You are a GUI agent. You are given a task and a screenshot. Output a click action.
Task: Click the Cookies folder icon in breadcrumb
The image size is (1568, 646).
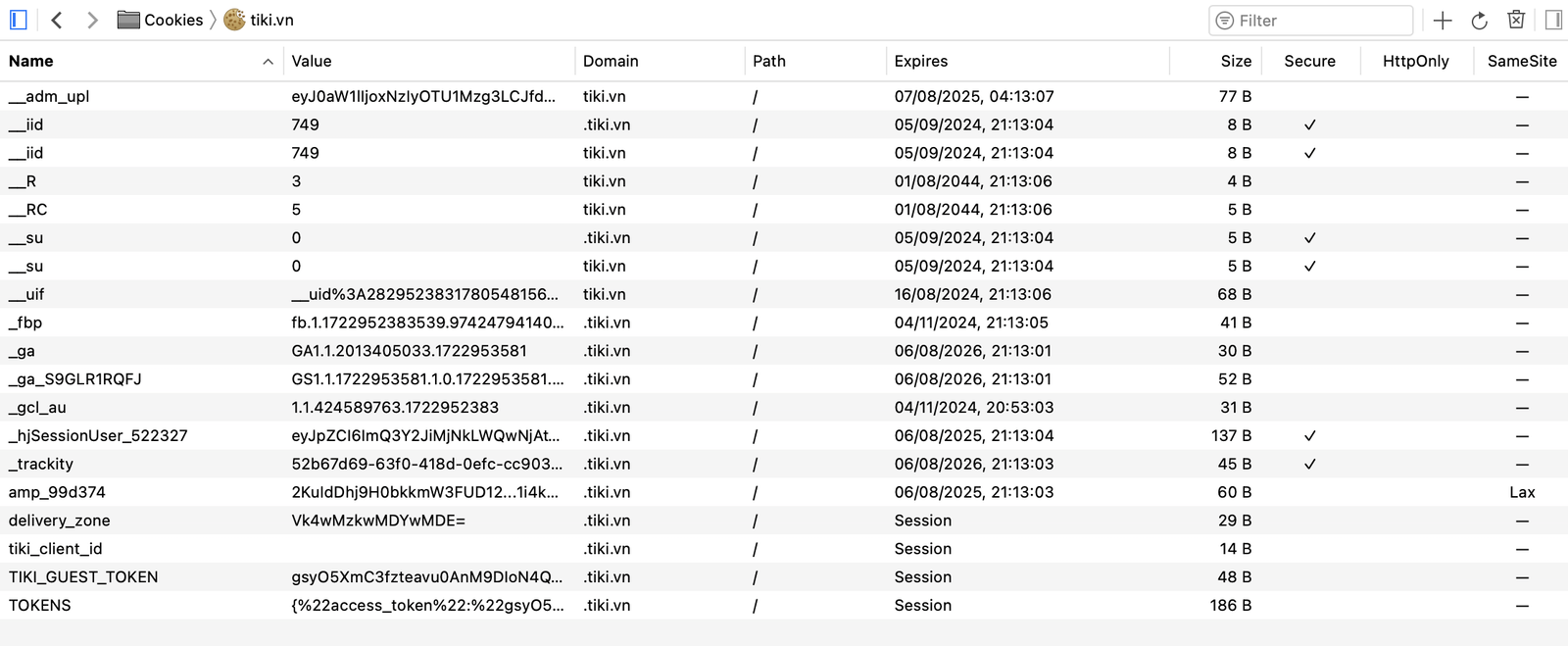tap(128, 20)
